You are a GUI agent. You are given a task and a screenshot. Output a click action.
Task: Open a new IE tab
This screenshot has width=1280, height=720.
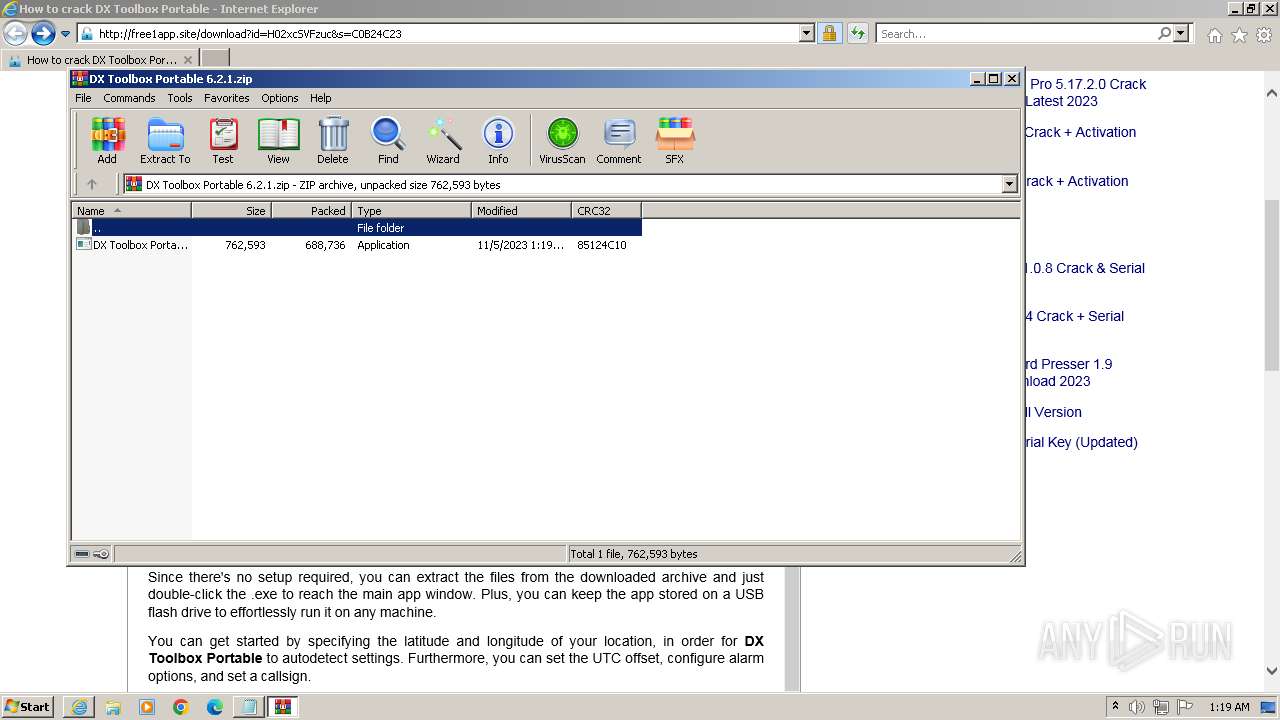pos(215,59)
